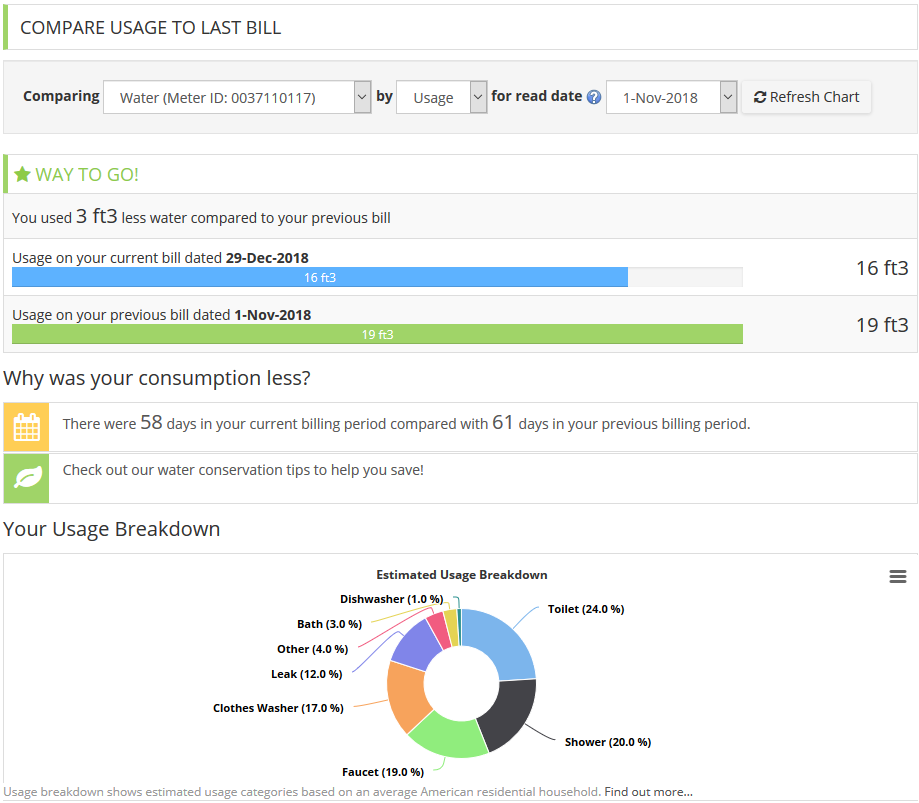Image resolution: width=919 pixels, height=803 pixels.
Task: Click the blue current bill usage bar
Action: coord(320,277)
